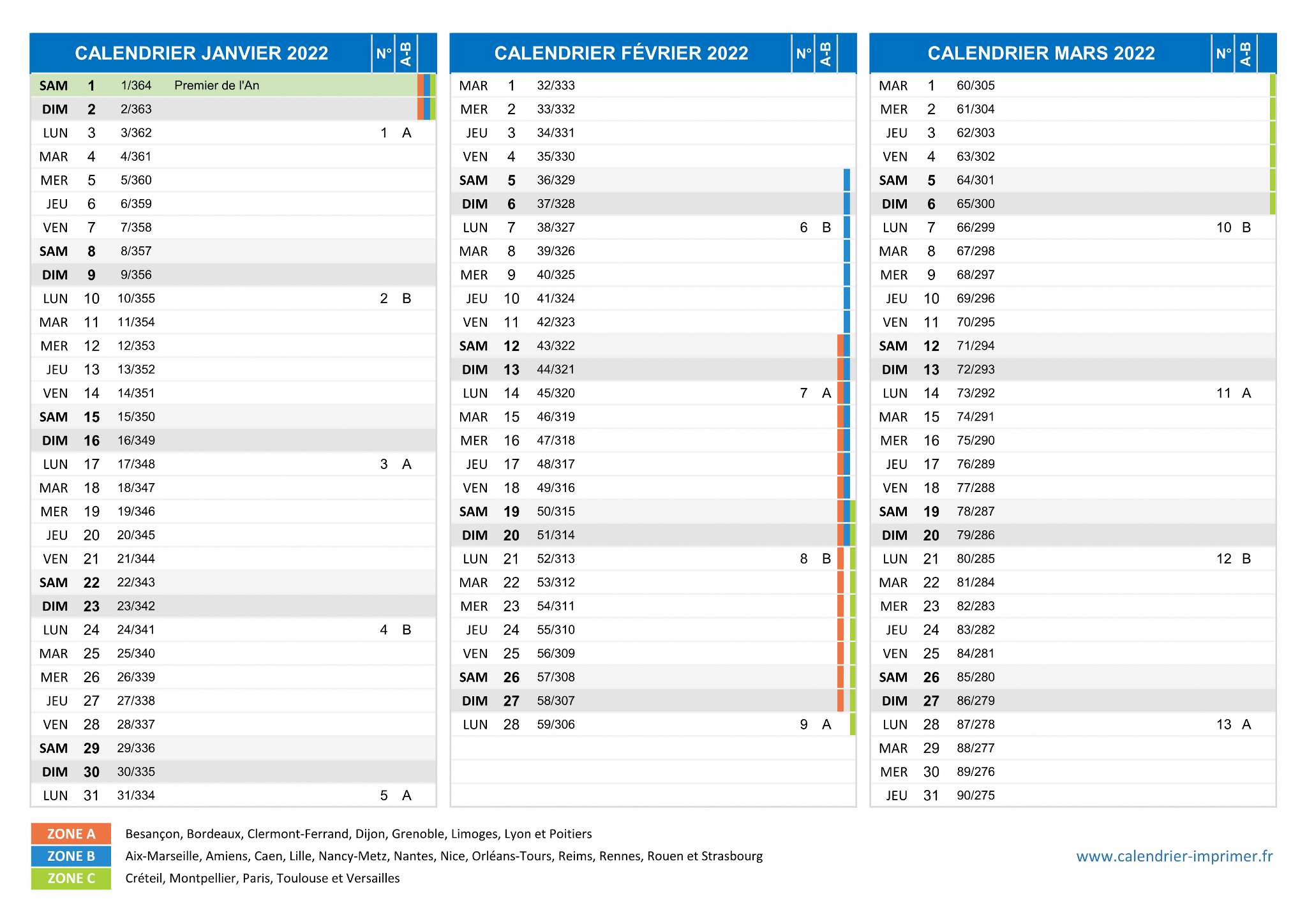Select the CALENDRIER FÉVRIER 2022 heading

coord(621,53)
